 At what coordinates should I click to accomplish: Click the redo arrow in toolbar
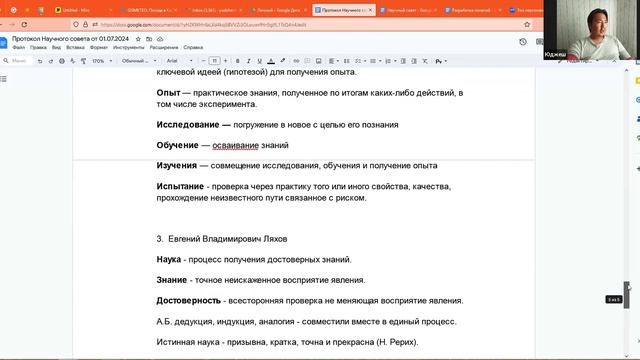point(51,61)
